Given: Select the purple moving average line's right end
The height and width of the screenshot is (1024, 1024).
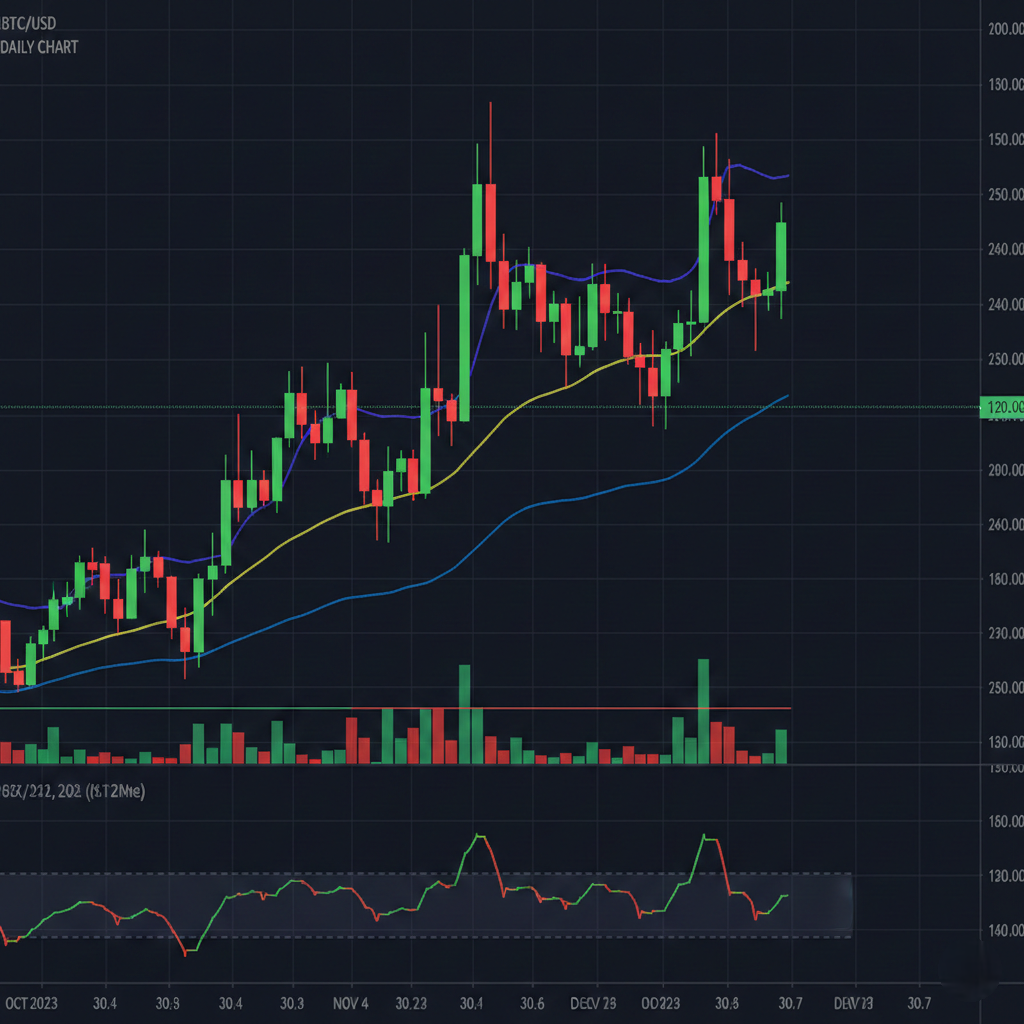Looking at the screenshot, I should coord(786,176).
